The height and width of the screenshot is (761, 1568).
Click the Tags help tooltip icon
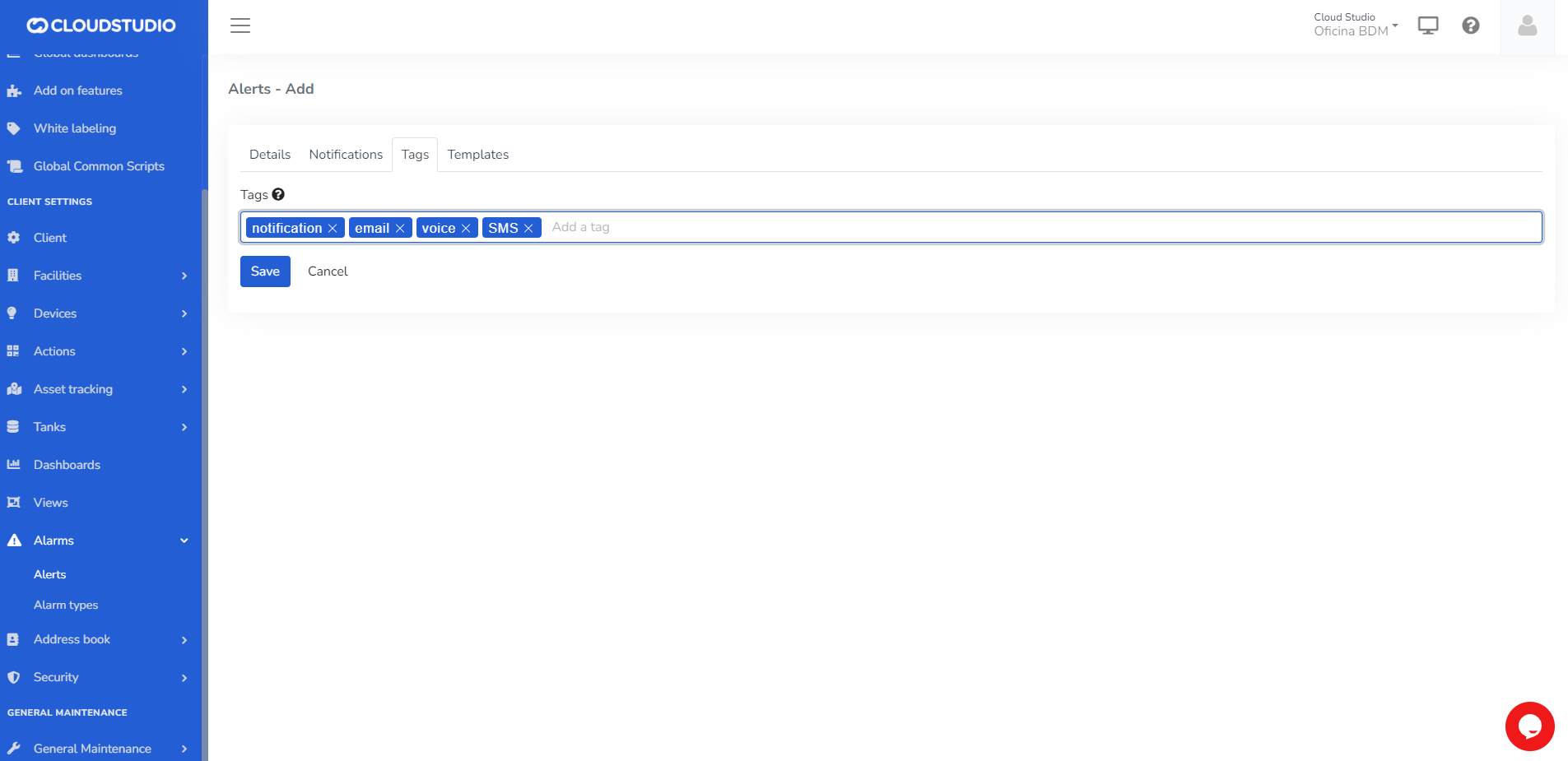[278, 195]
